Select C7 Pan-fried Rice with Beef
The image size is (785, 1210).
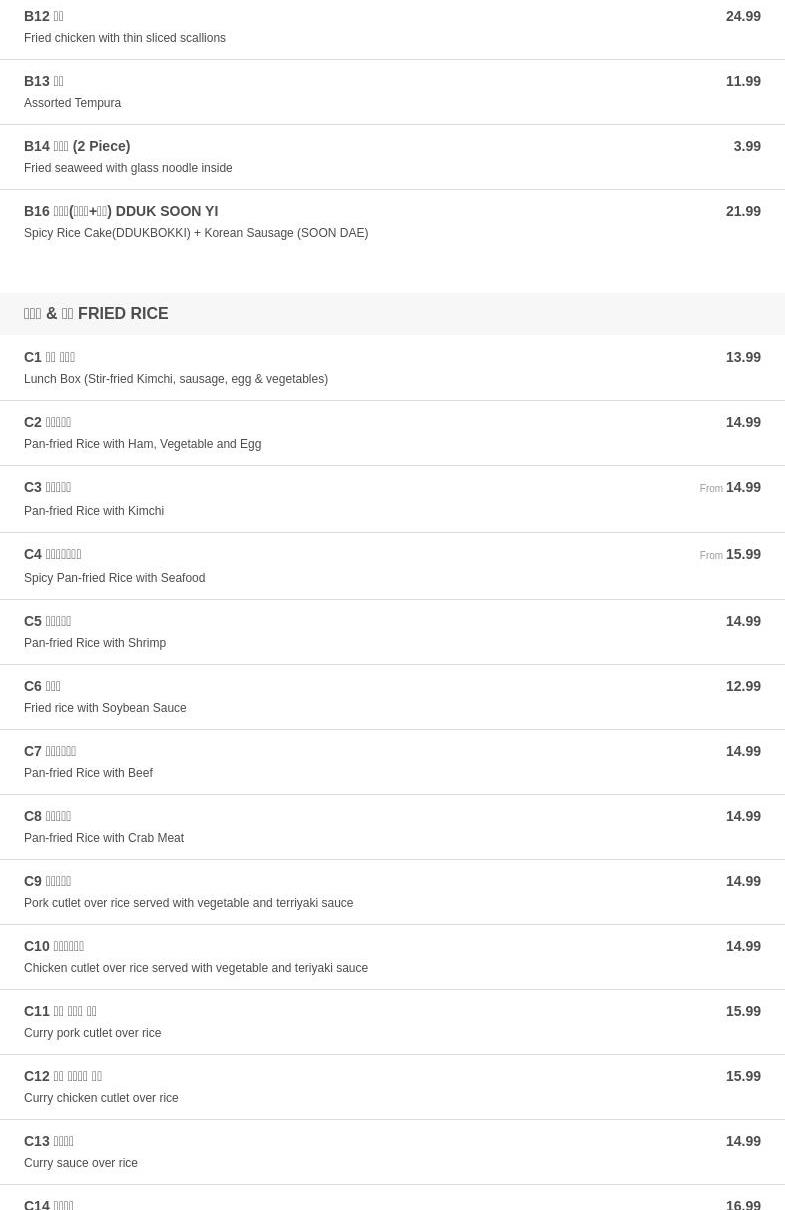click(x=392, y=762)
